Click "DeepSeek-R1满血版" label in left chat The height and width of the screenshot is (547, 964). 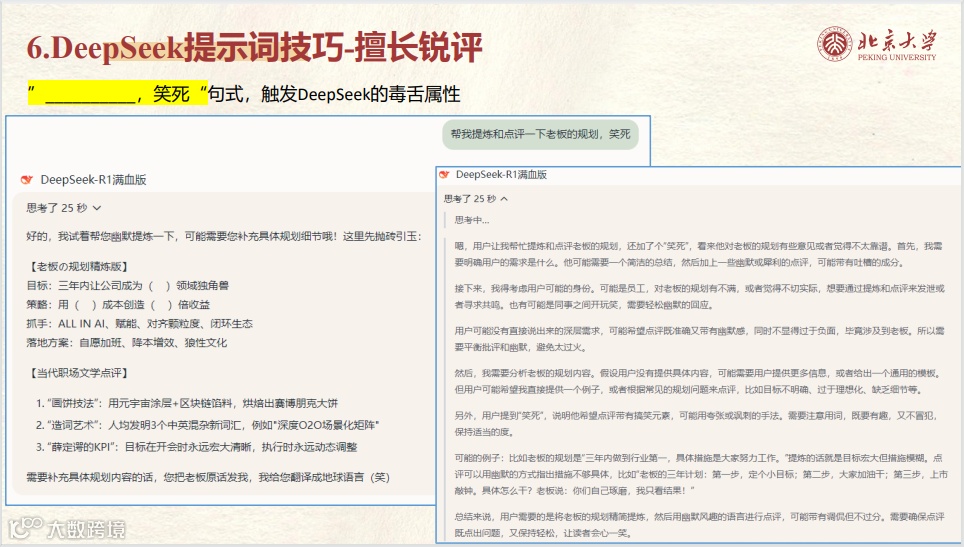(93, 180)
